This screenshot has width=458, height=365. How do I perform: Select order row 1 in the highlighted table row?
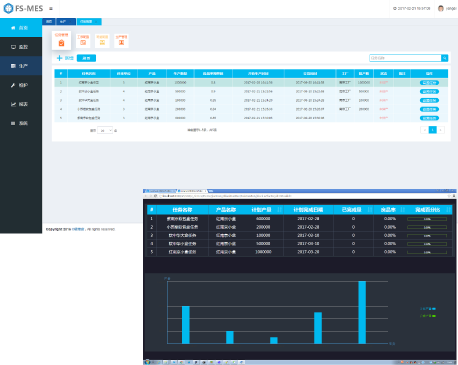click(x=251, y=82)
